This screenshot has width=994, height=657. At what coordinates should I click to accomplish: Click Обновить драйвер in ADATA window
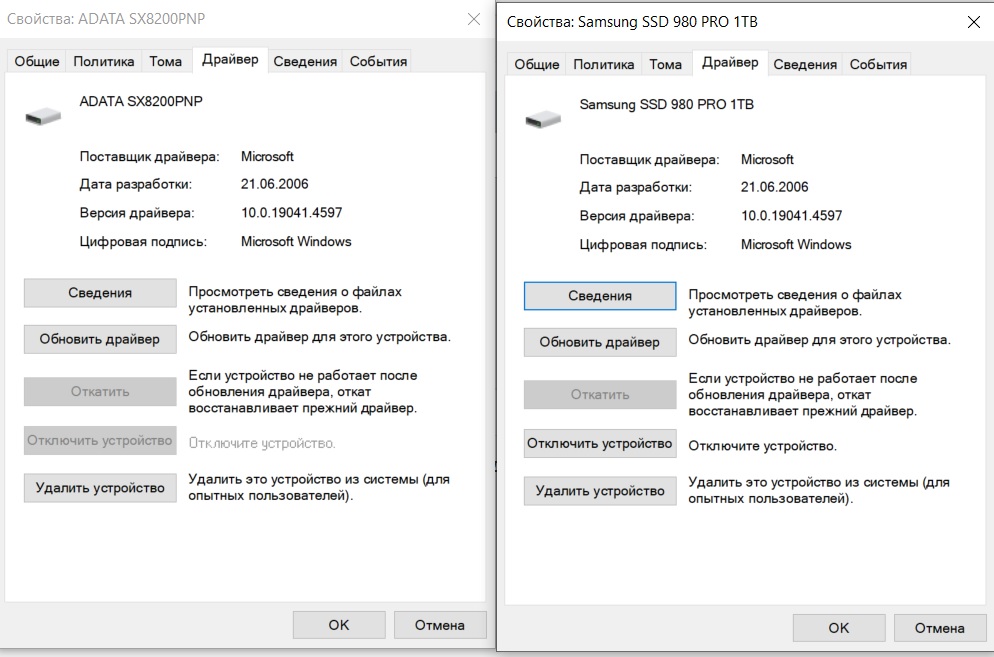click(x=100, y=339)
